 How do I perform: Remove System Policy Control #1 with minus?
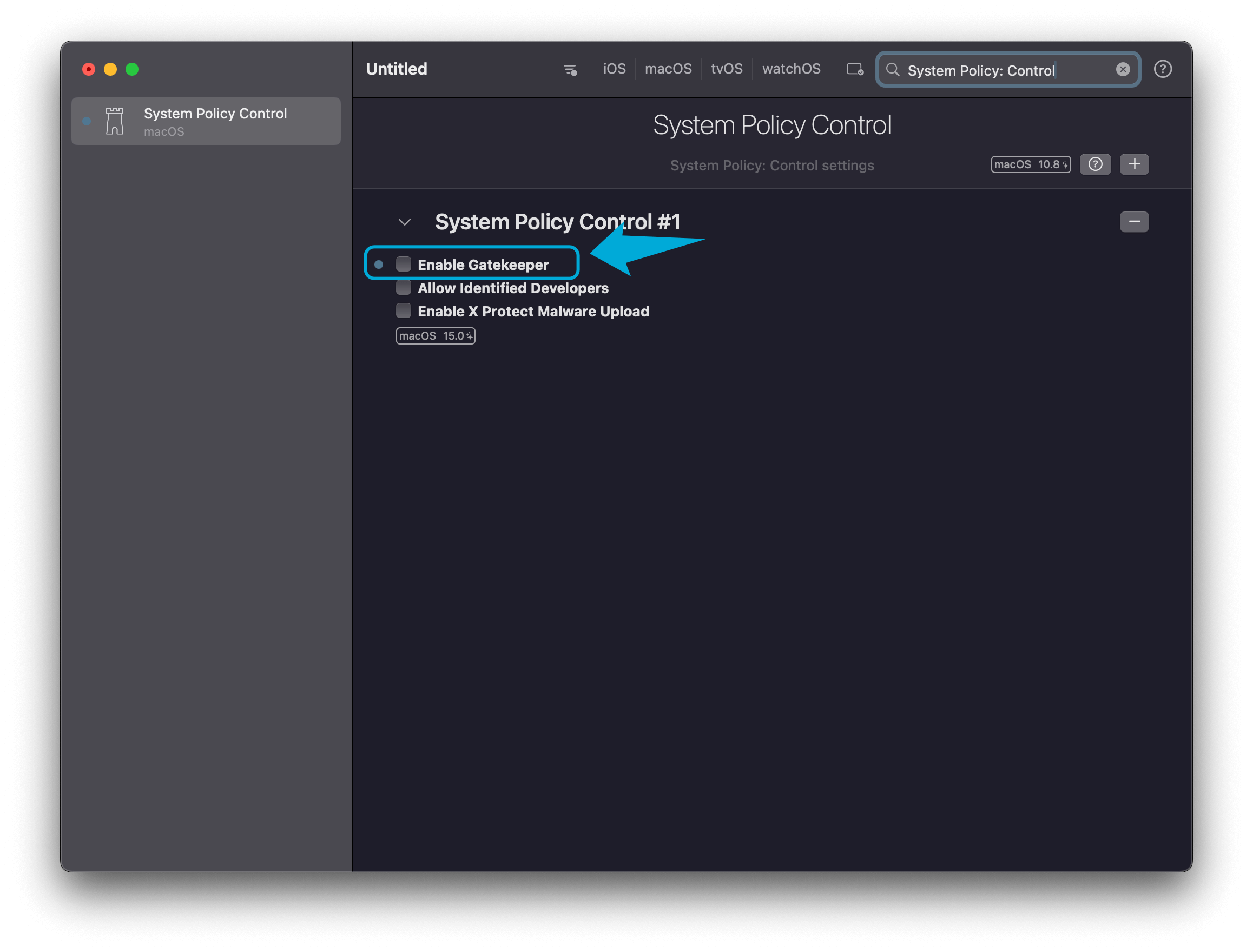pos(1134,222)
